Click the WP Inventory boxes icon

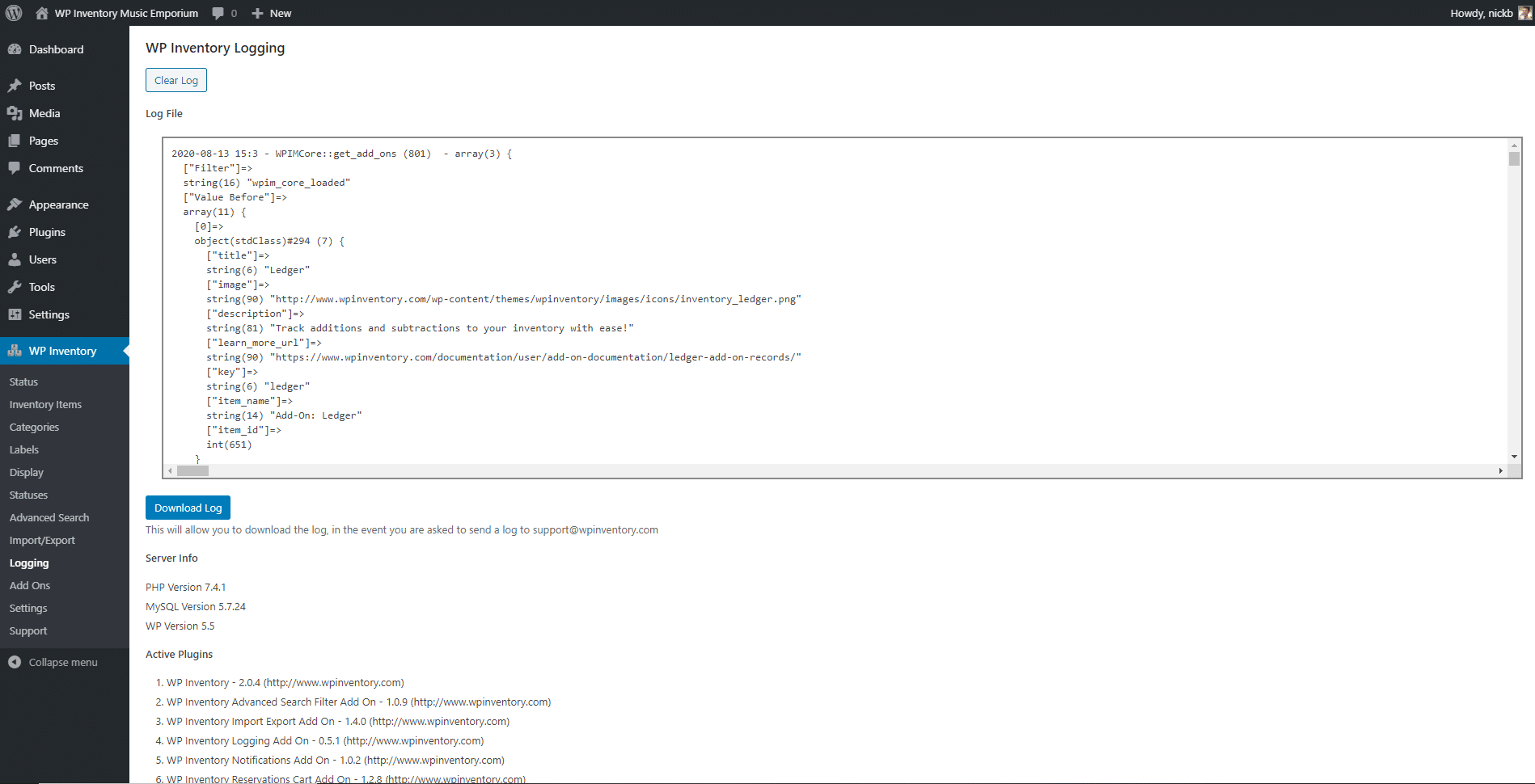15,351
